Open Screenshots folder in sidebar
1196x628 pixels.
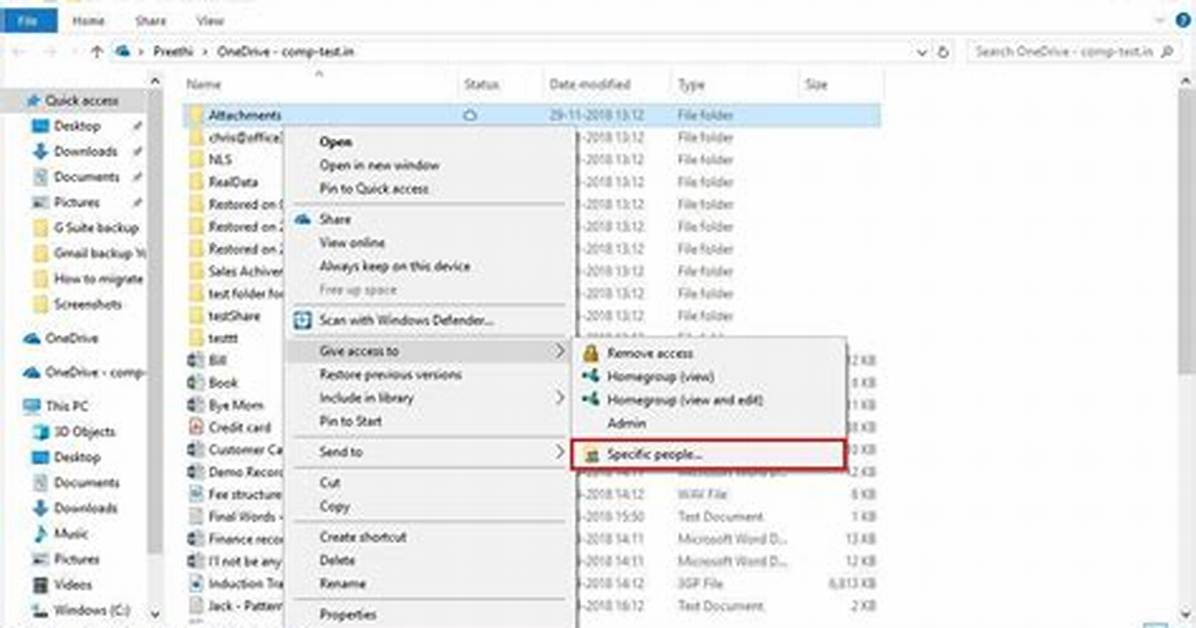click(87, 304)
